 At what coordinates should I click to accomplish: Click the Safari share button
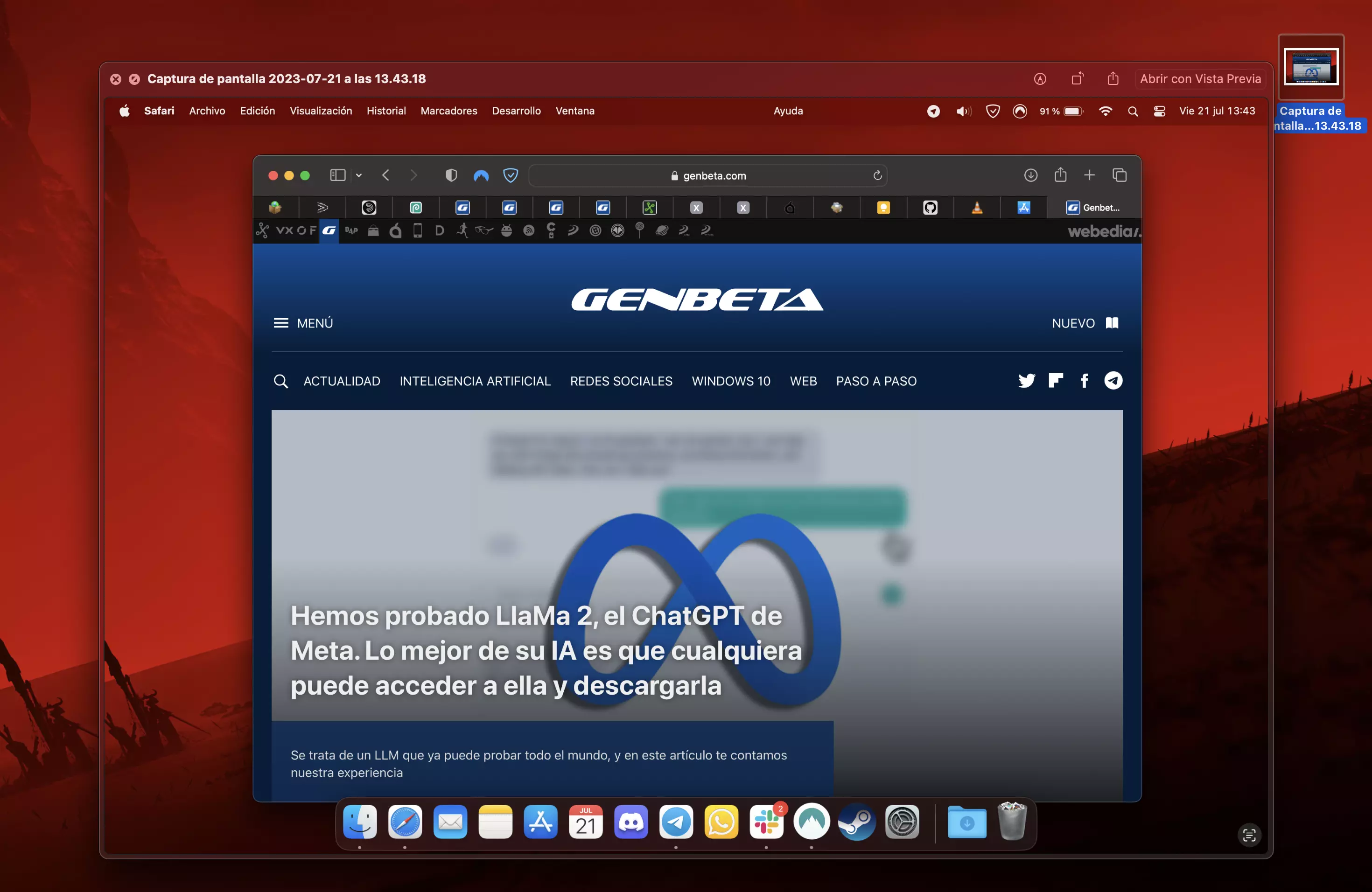(x=1060, y=174)
